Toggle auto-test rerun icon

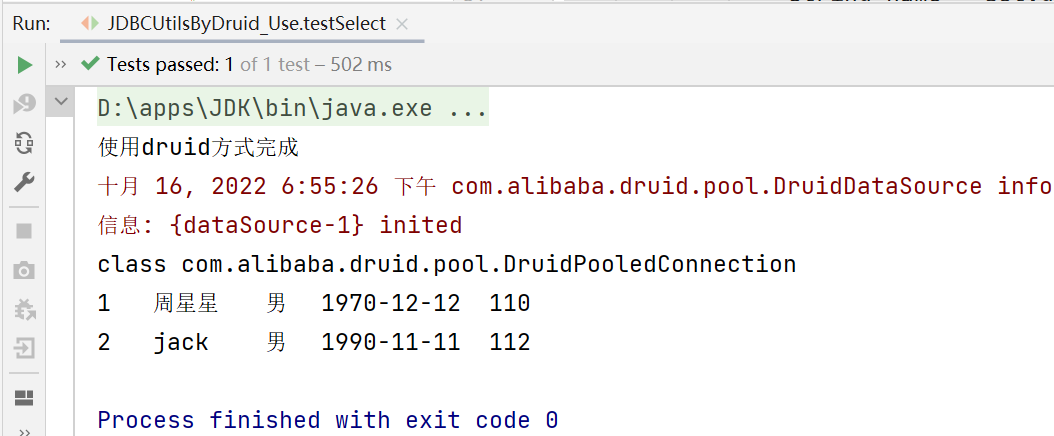click(x=24, y=142)
